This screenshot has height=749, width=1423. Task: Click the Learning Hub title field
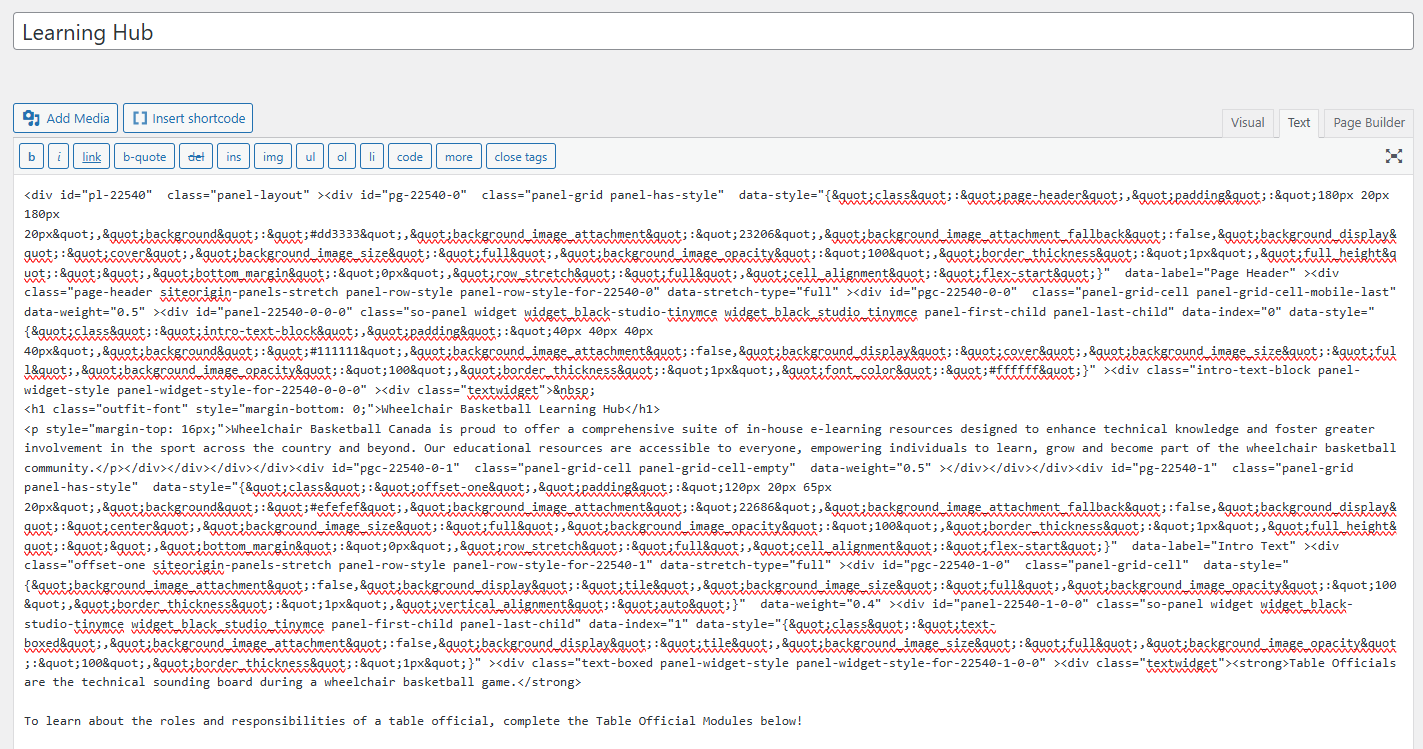[x=711, y=32]
